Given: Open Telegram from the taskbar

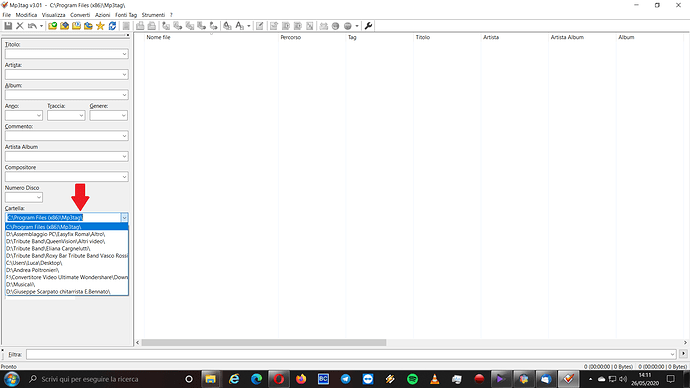Looking at the screenshot, I should point(345,379).
